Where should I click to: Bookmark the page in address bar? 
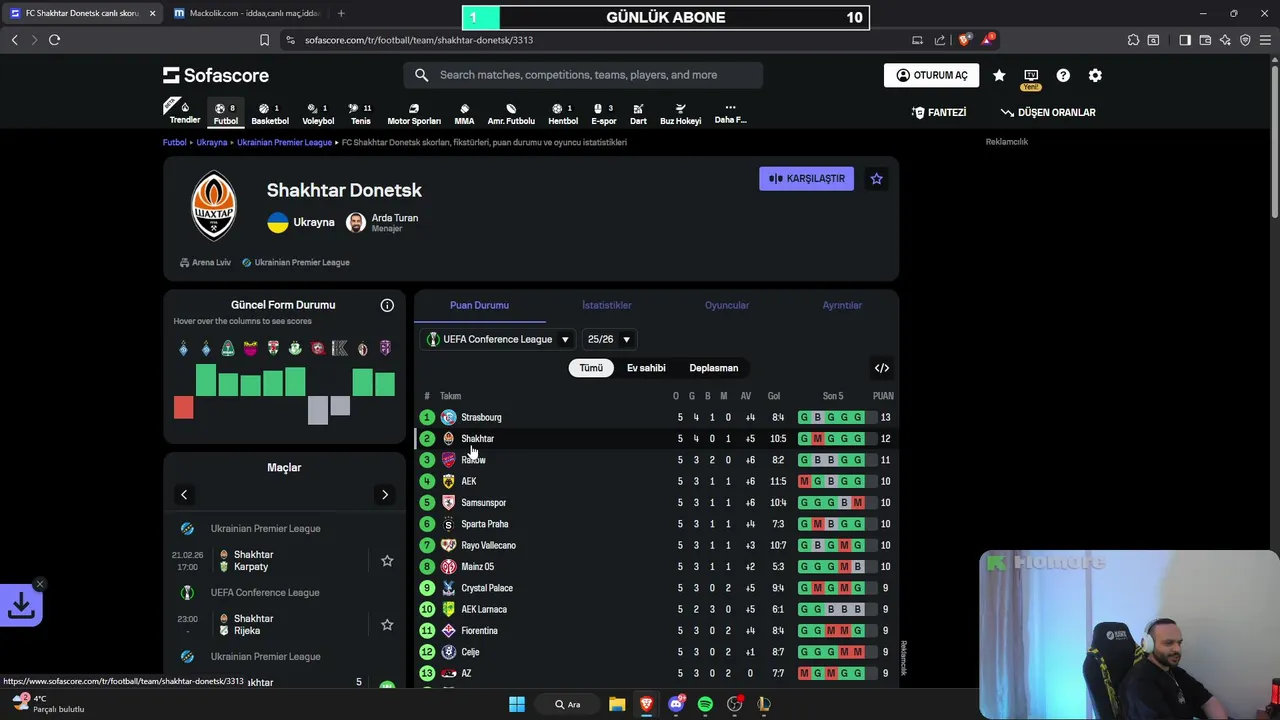264,40
